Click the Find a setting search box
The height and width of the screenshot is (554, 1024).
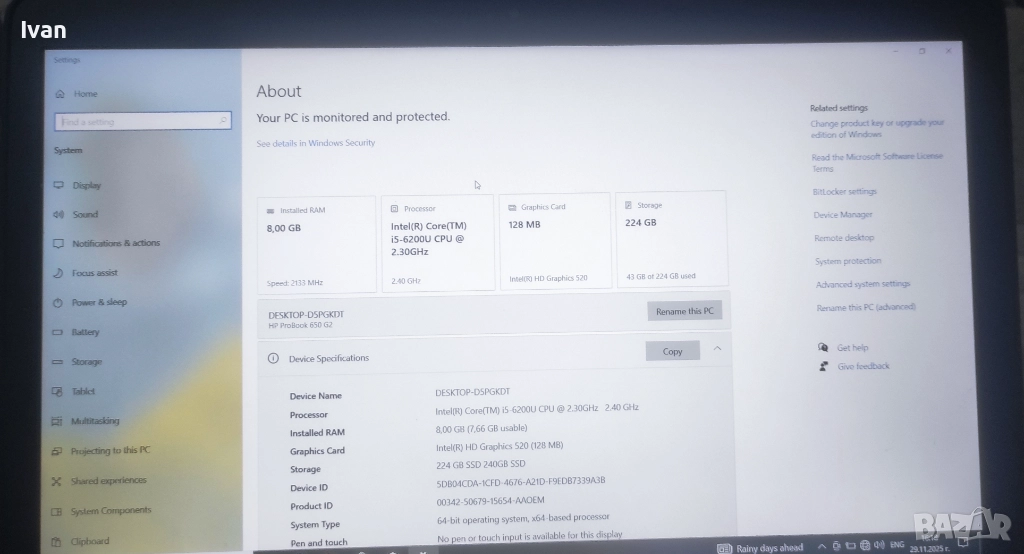[x=142, y=122]
